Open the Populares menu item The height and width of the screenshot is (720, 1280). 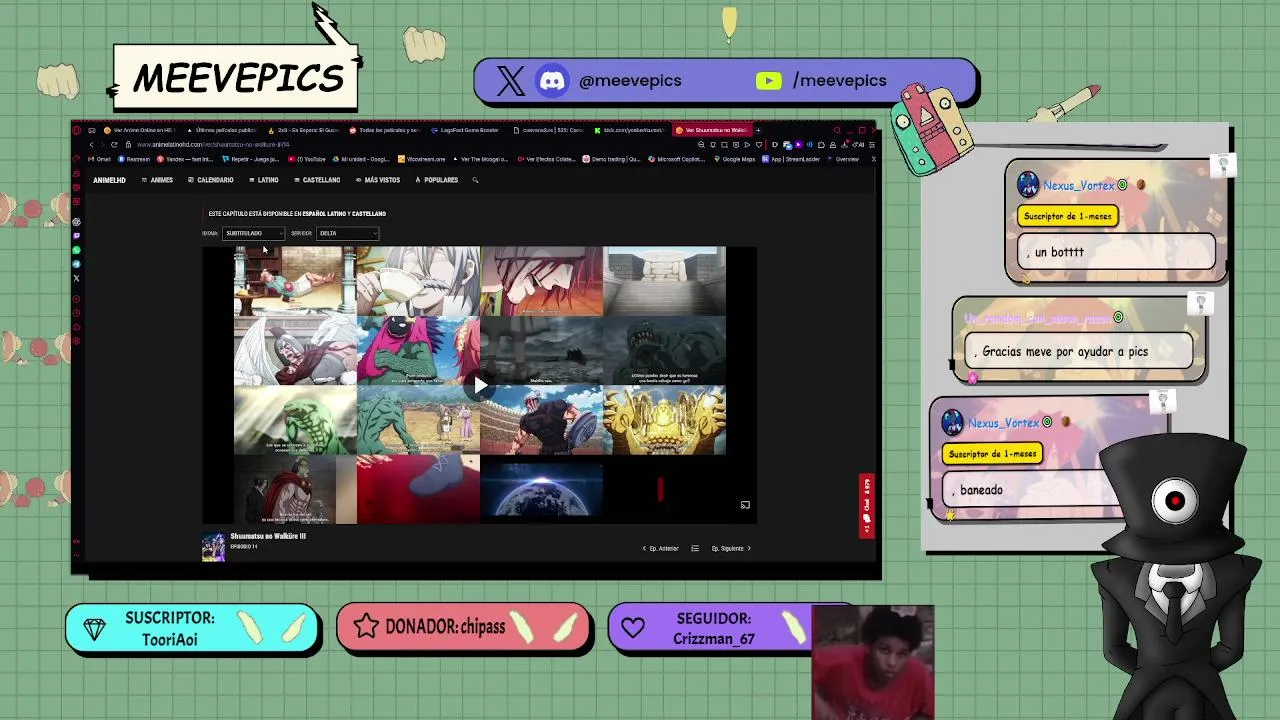click(437, 180)
